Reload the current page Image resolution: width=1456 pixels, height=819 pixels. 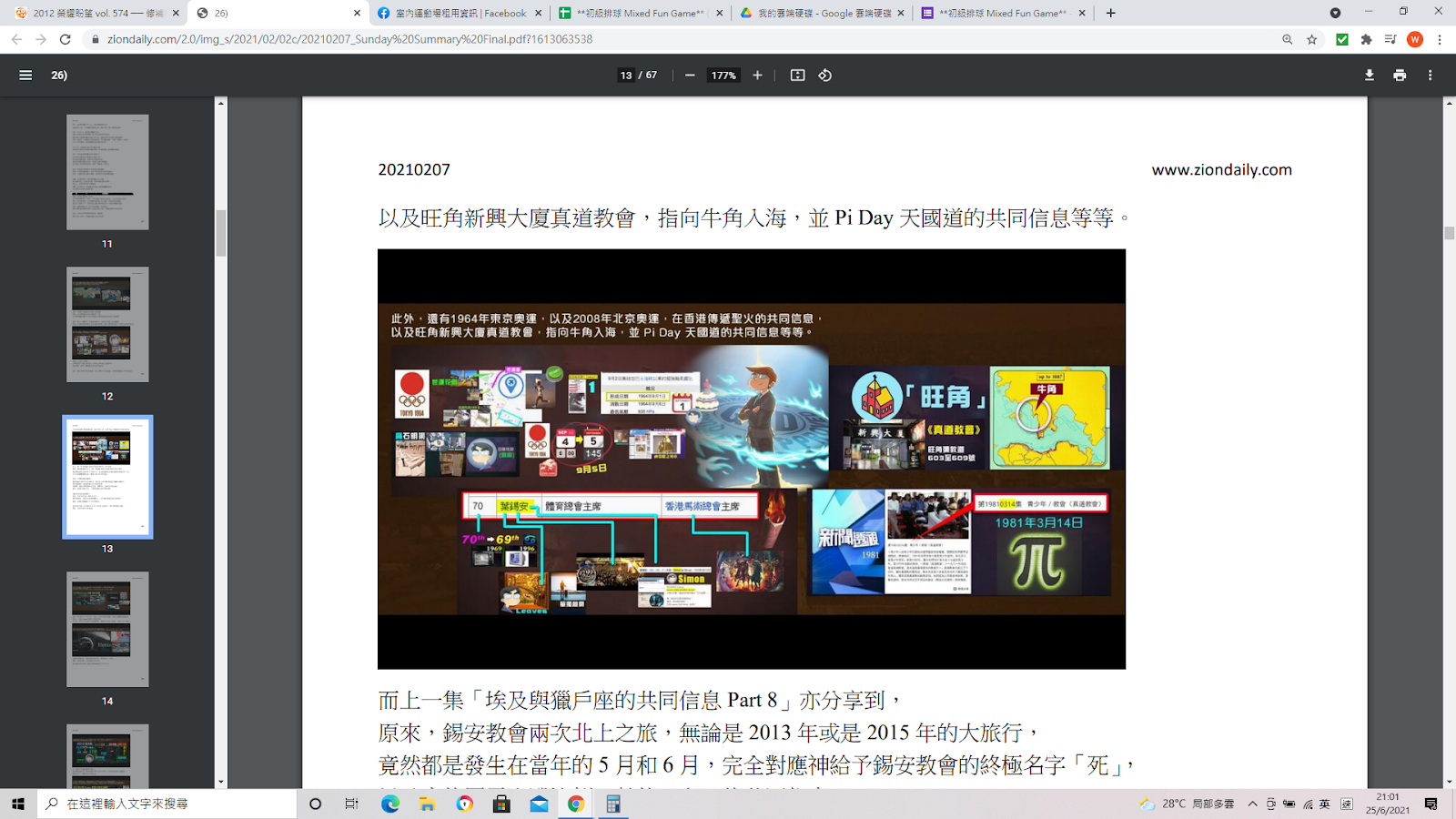pyautogui.click(x=66, y=39)
